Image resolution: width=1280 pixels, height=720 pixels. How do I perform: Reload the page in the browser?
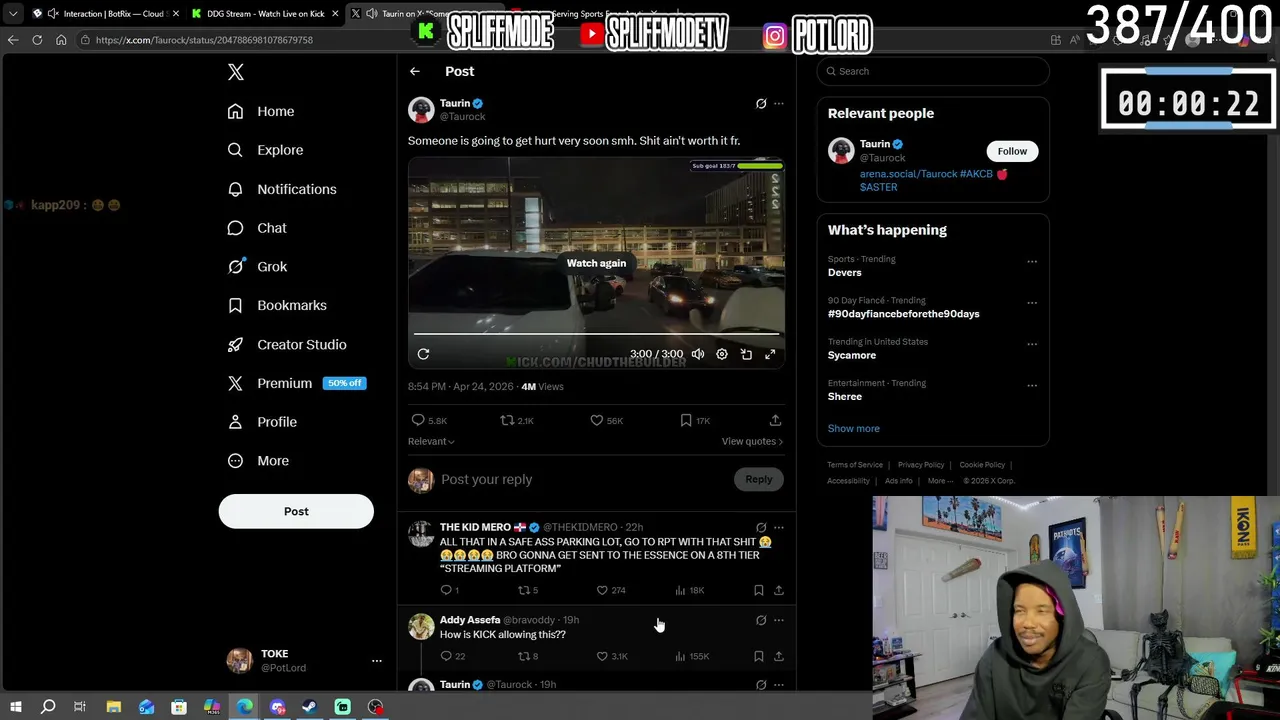[x=37, y=40]
